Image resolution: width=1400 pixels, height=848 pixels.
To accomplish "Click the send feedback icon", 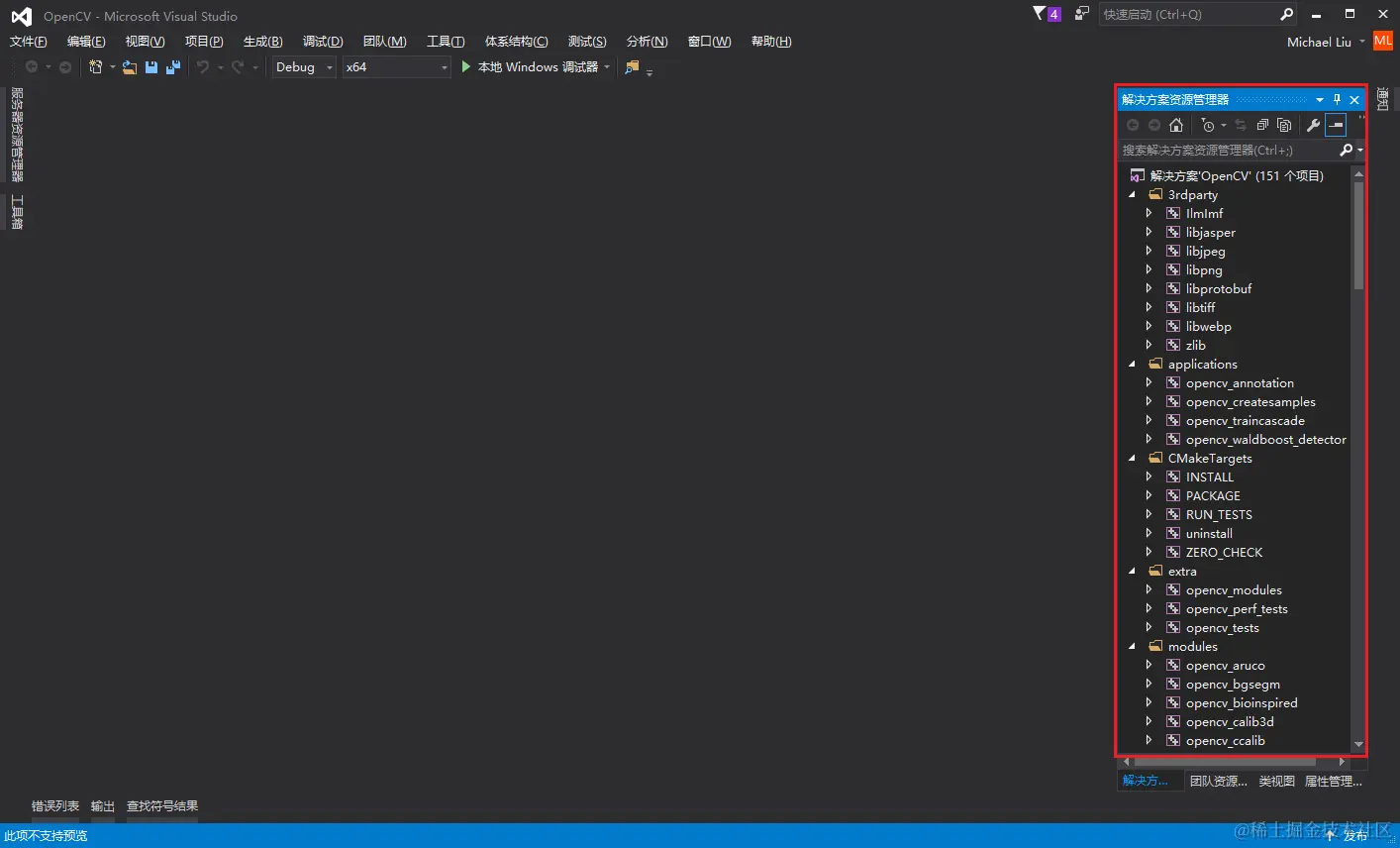I will click(x=1081, y=14).
